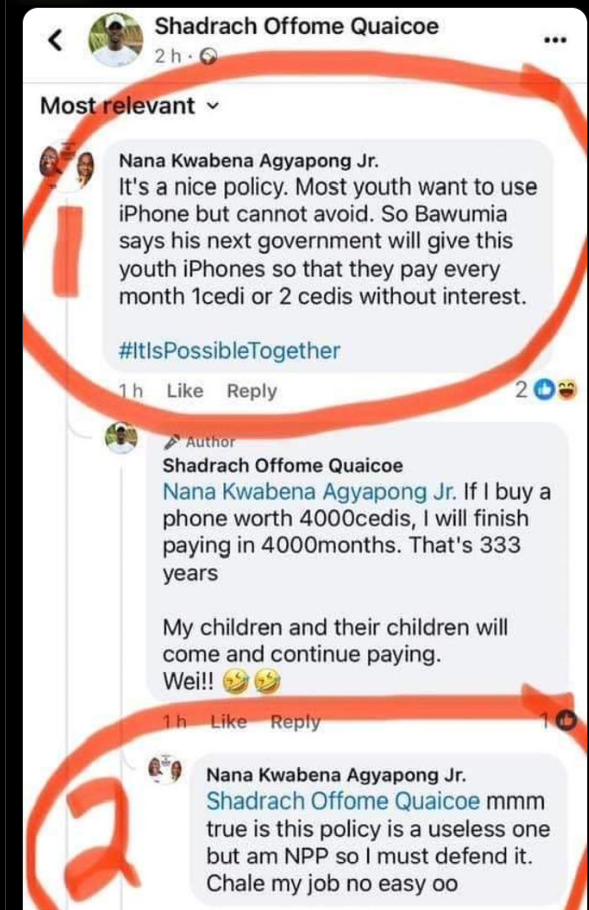
Task: Open Shadrach Offome Quaicoe name in post header
Action: tap(297, 26)
